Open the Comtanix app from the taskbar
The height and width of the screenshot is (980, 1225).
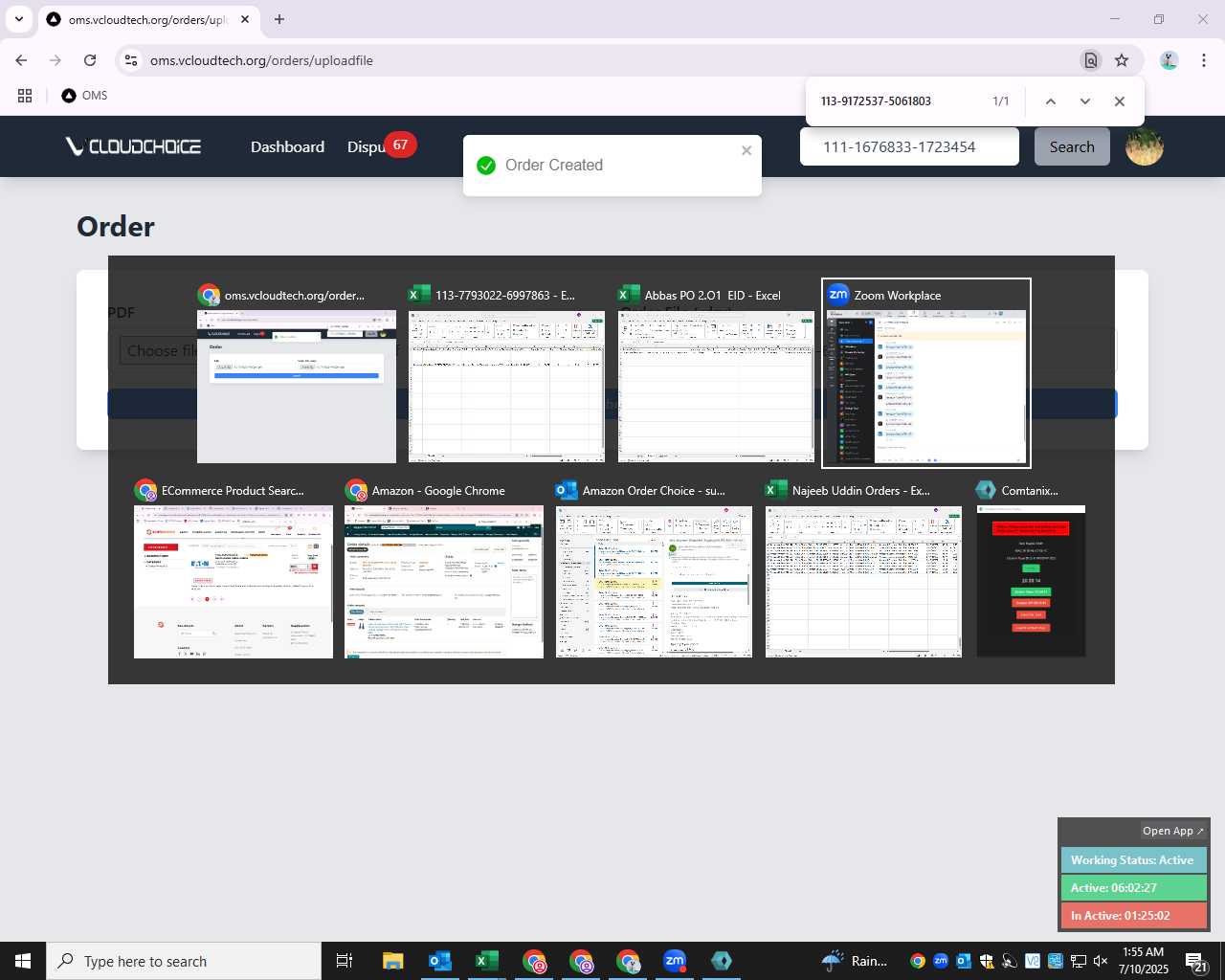click(x=722, y=961)
